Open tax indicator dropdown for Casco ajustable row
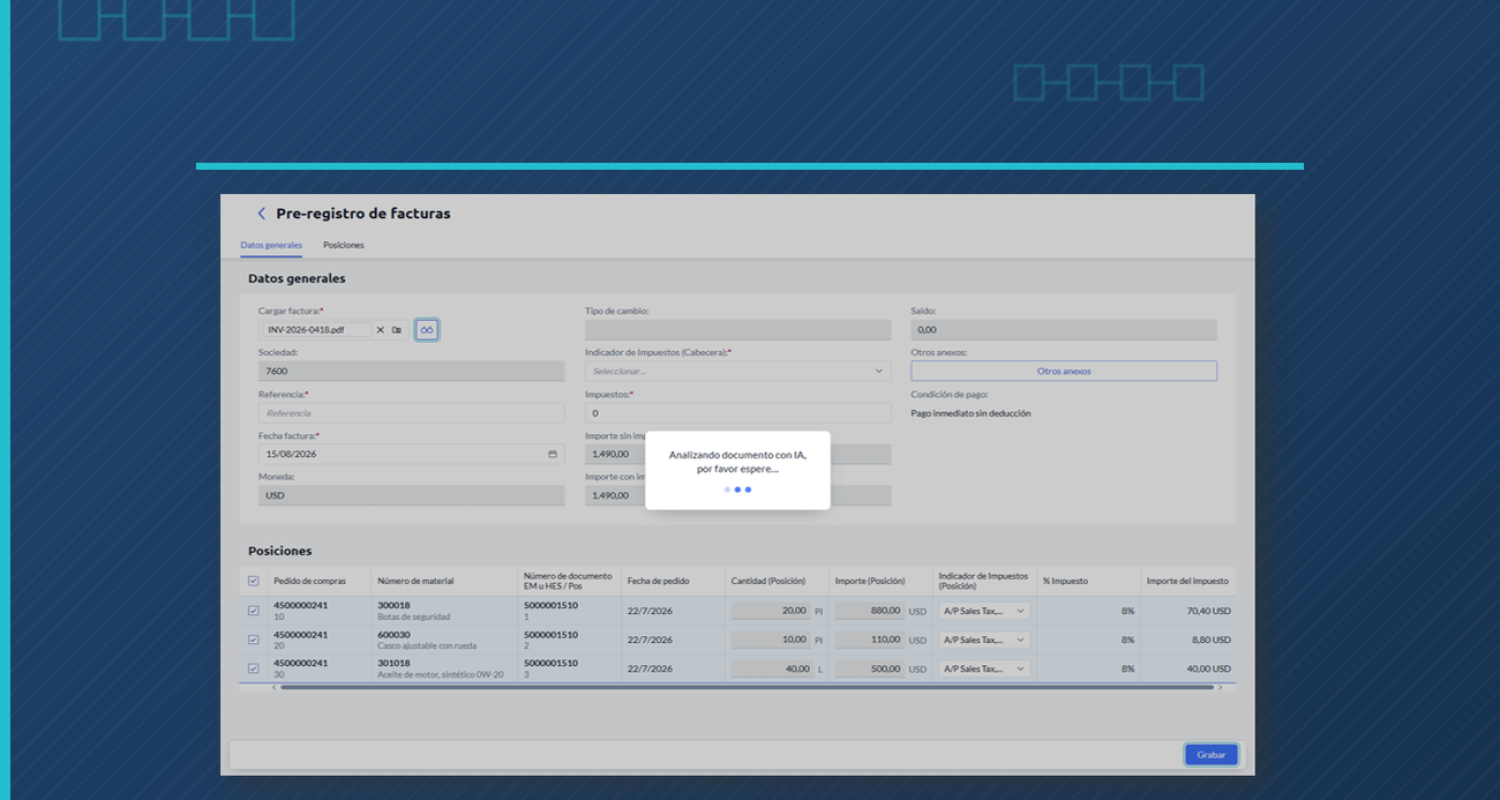The image size is (1500, 800). click(x=984, y=640)
